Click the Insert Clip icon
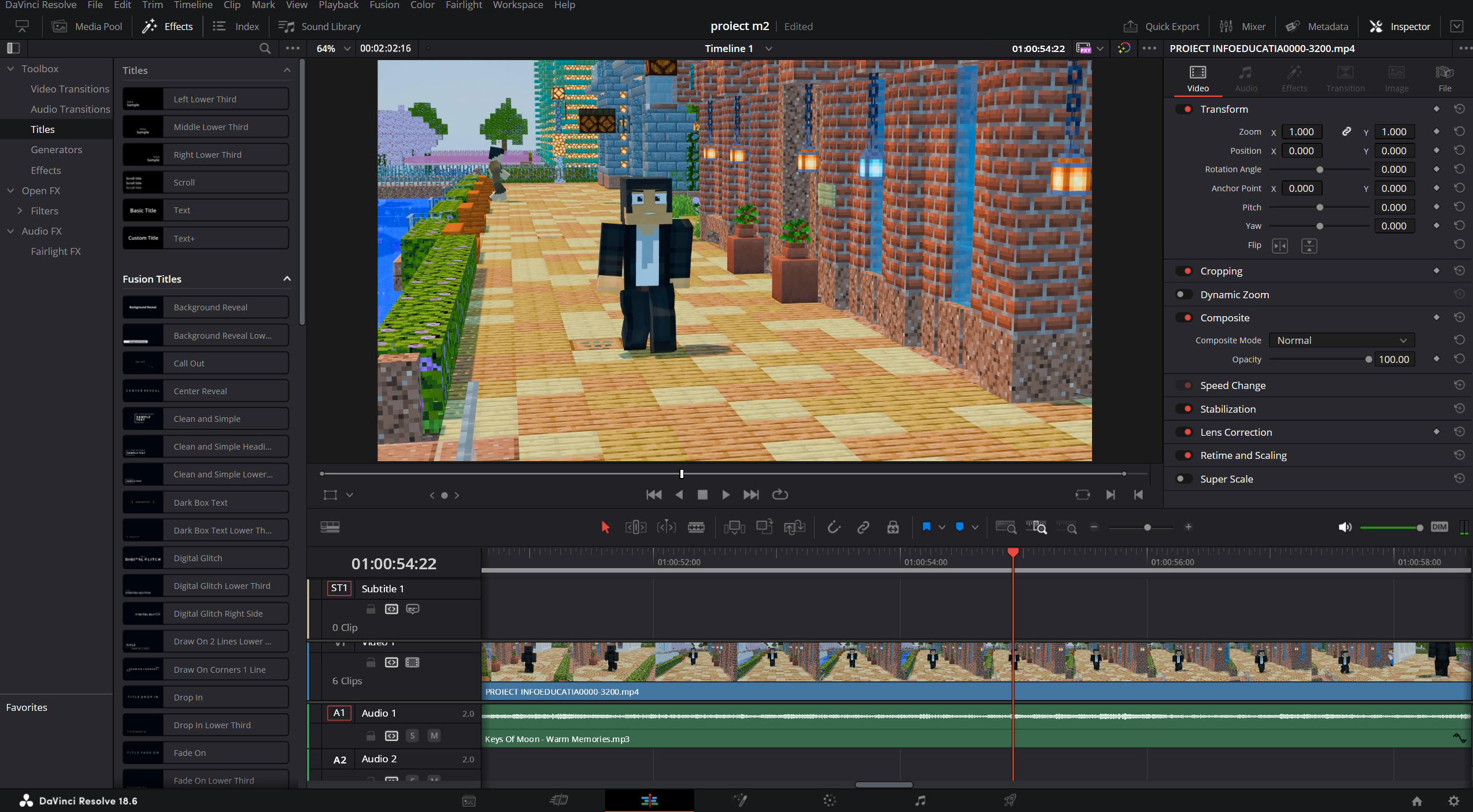 734,527
